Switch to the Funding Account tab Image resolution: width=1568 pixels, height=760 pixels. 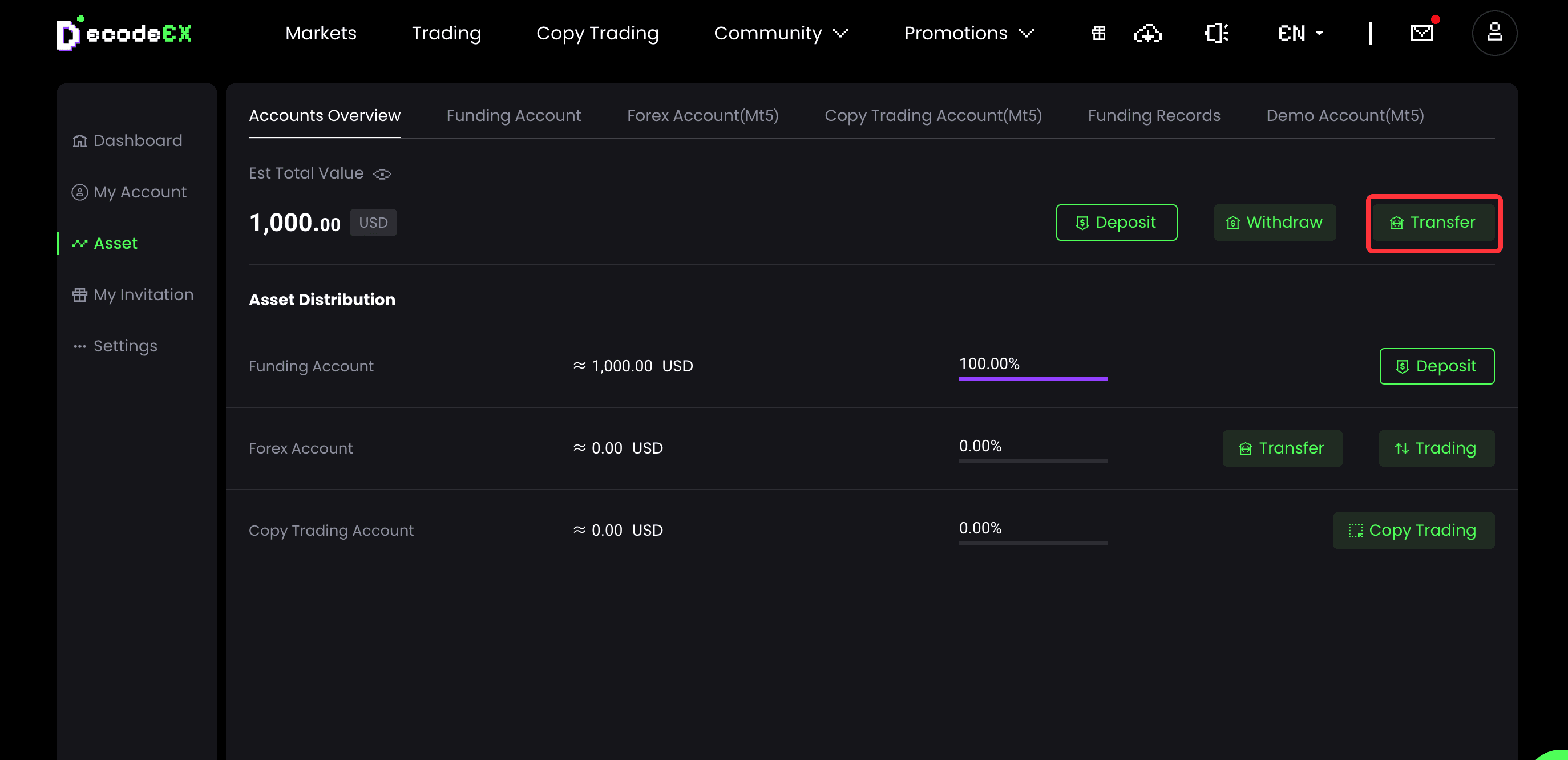514,115
